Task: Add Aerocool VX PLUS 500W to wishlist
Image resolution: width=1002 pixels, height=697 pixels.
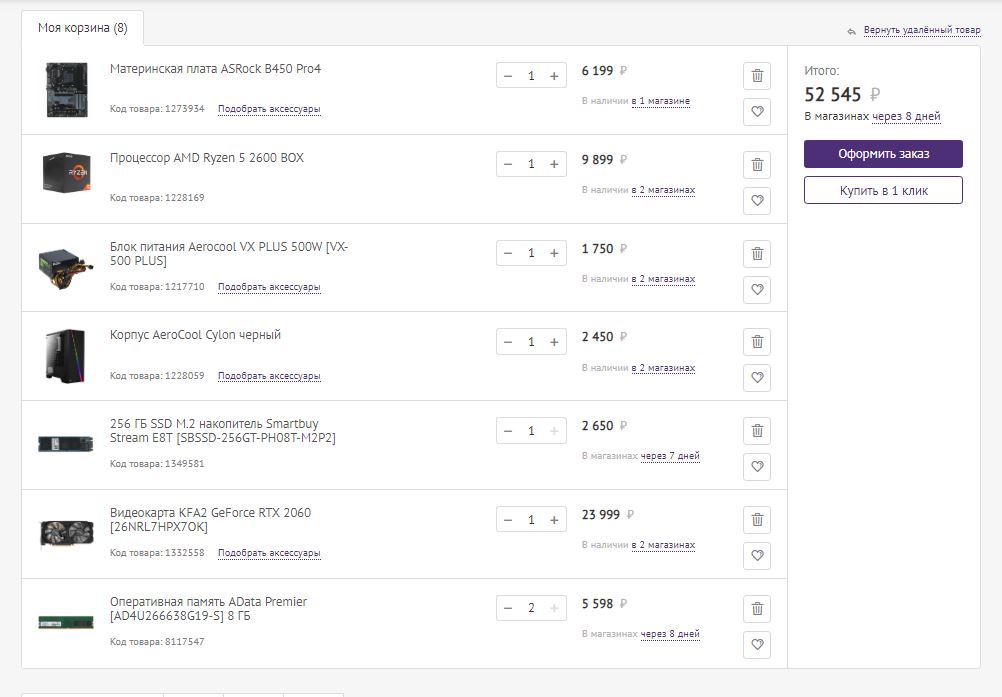Action: coord(757,289)
